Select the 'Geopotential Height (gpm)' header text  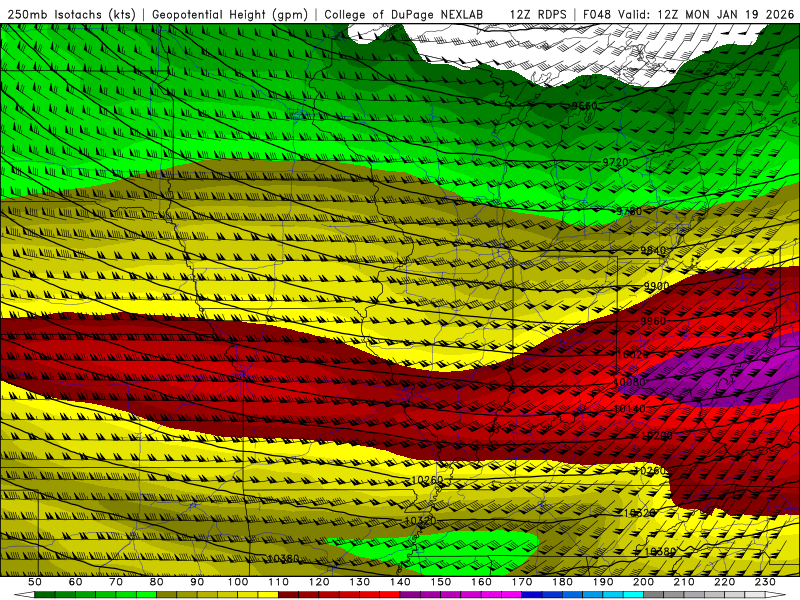coord(230,14)
